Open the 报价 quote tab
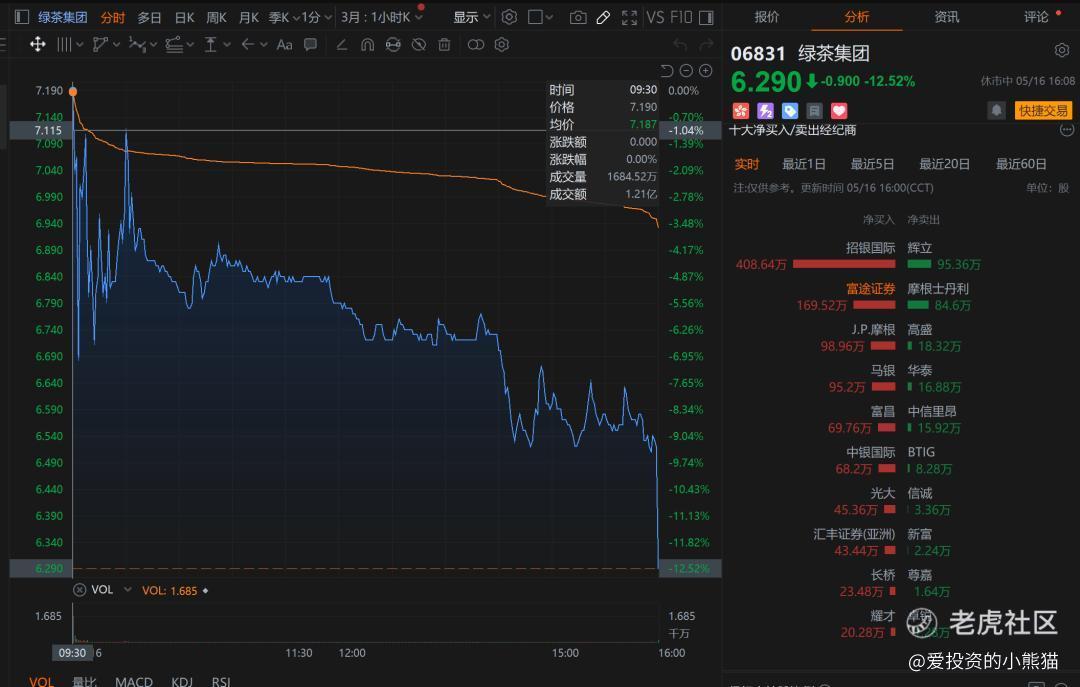1080x687 pixels. [767, 17]
